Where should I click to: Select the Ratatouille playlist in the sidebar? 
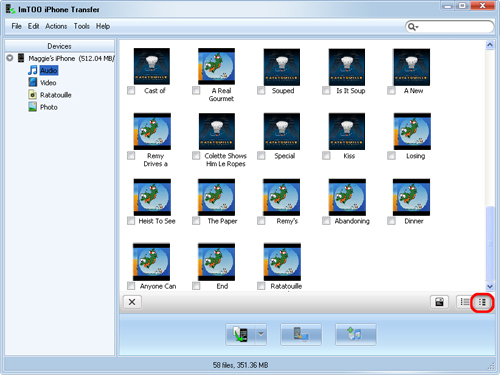55,95
